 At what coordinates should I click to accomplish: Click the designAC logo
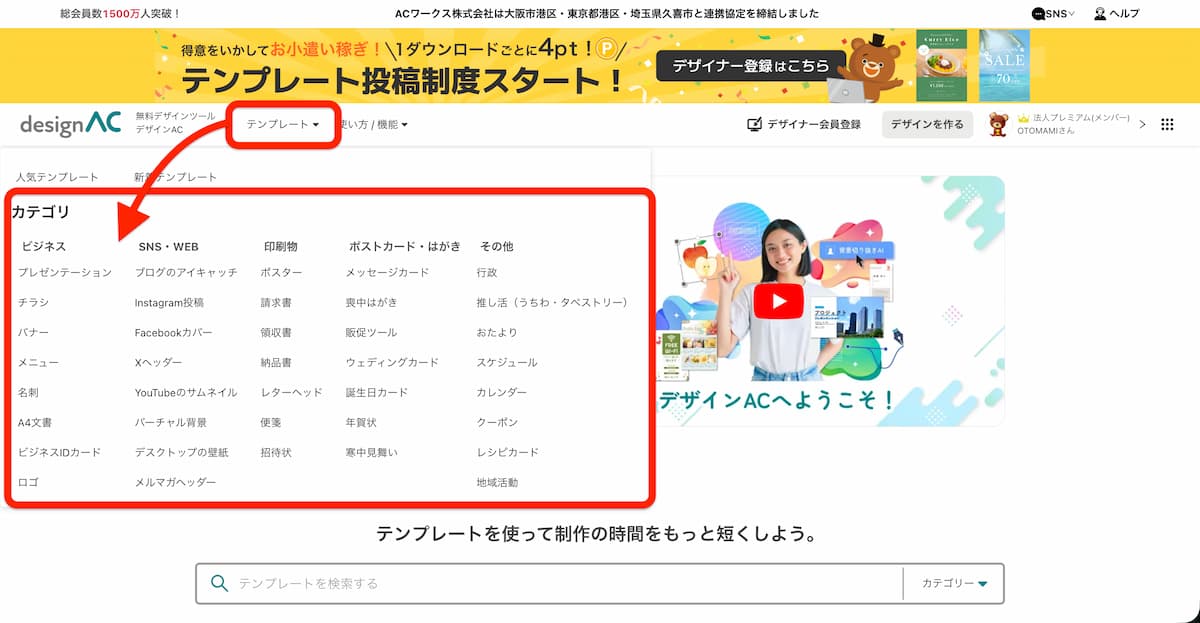(70, 124)
